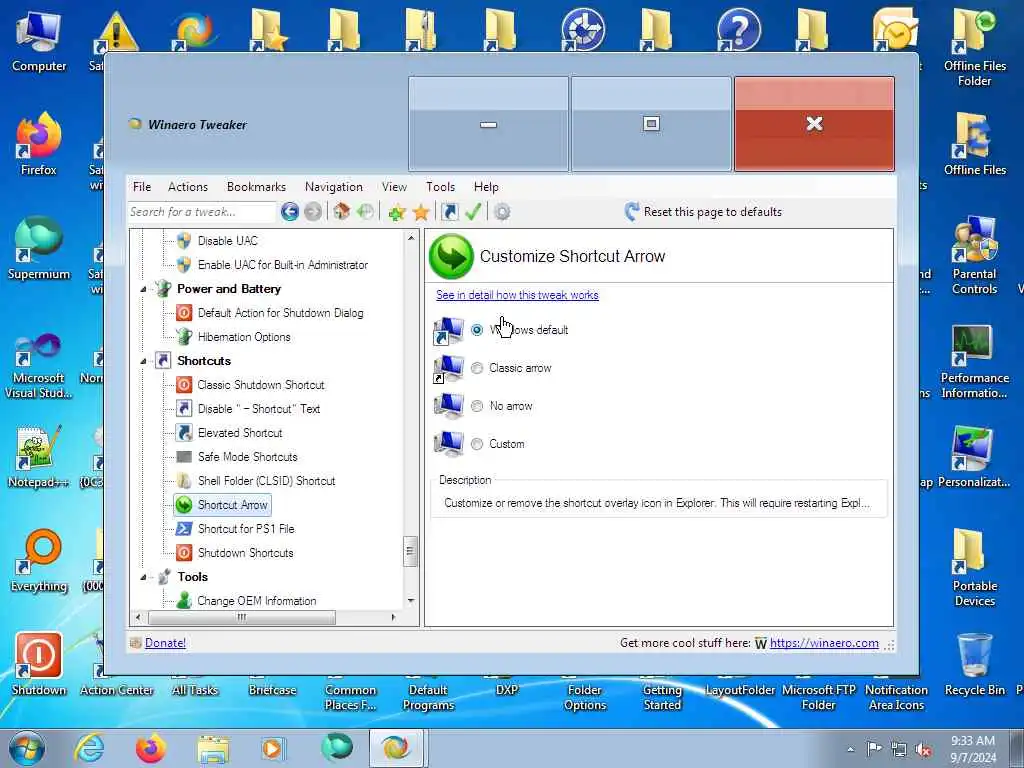This screenshot has width=1024, height=768.
Task: Choose the Classic arrow option
Action: [477, 368]
